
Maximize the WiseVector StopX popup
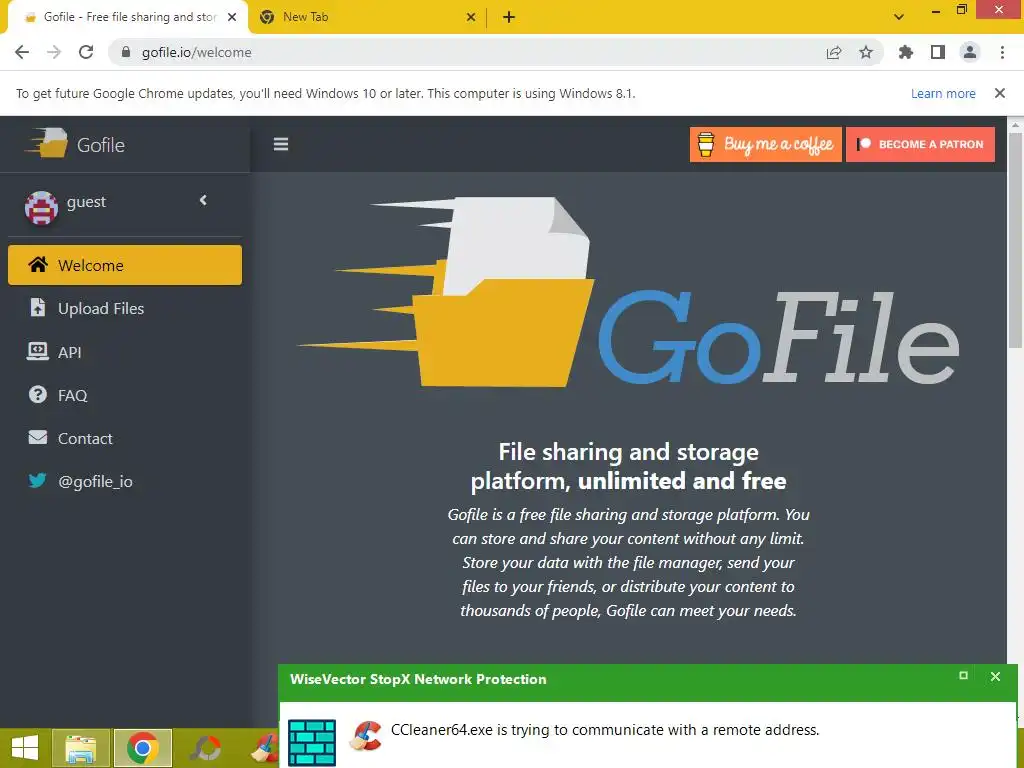click(963, 675)
